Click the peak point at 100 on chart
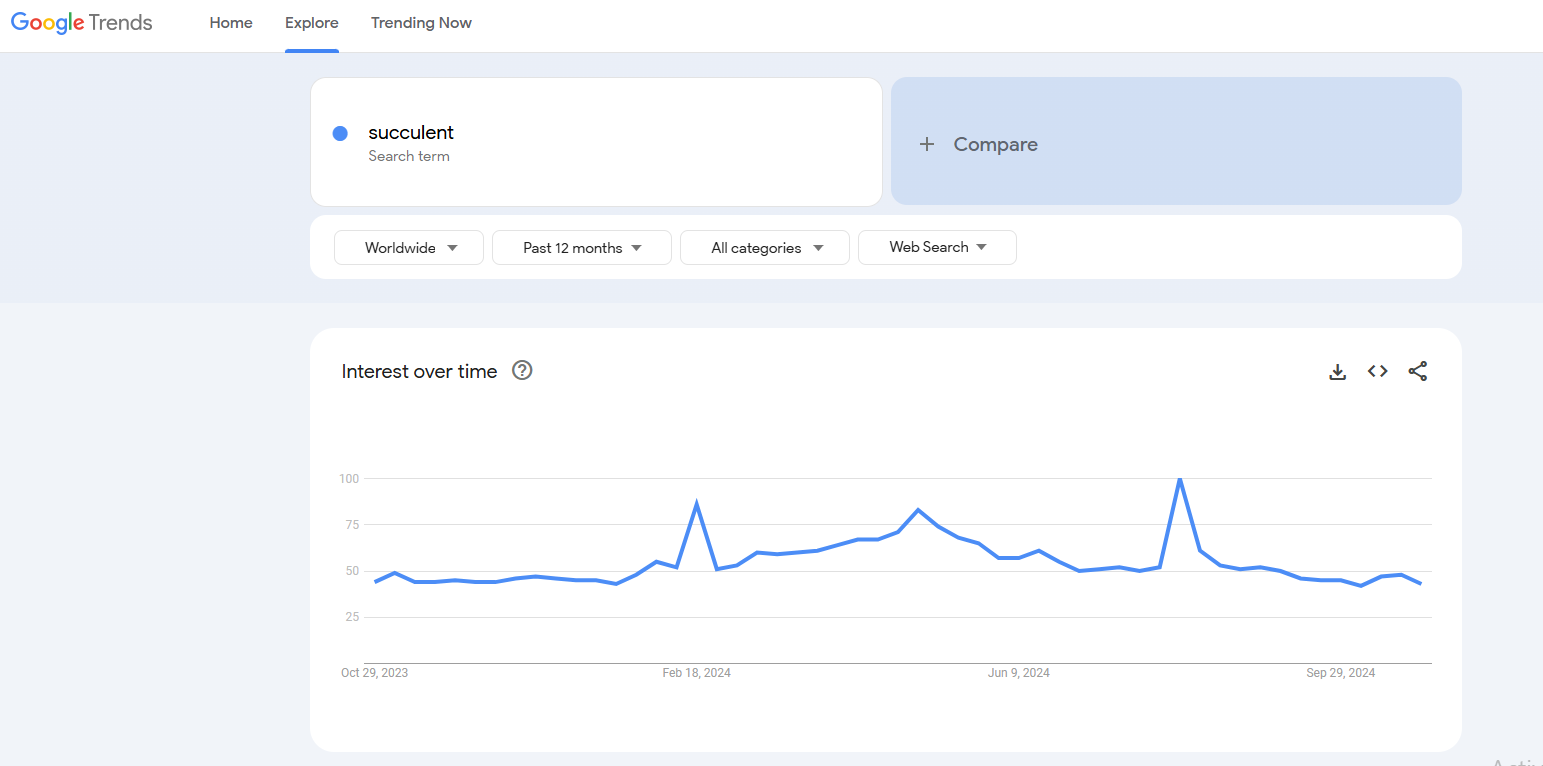Viewport: 1543px width, 766px height. tap(1180, 479)
